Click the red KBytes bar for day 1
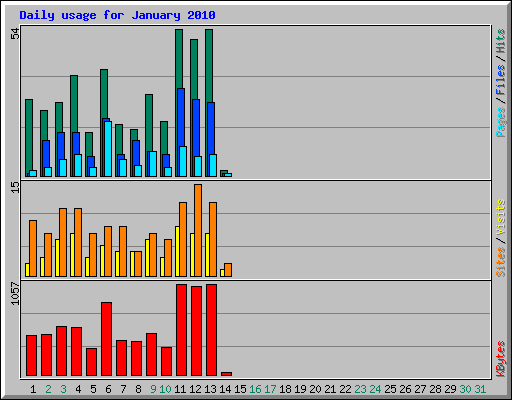 32,356
